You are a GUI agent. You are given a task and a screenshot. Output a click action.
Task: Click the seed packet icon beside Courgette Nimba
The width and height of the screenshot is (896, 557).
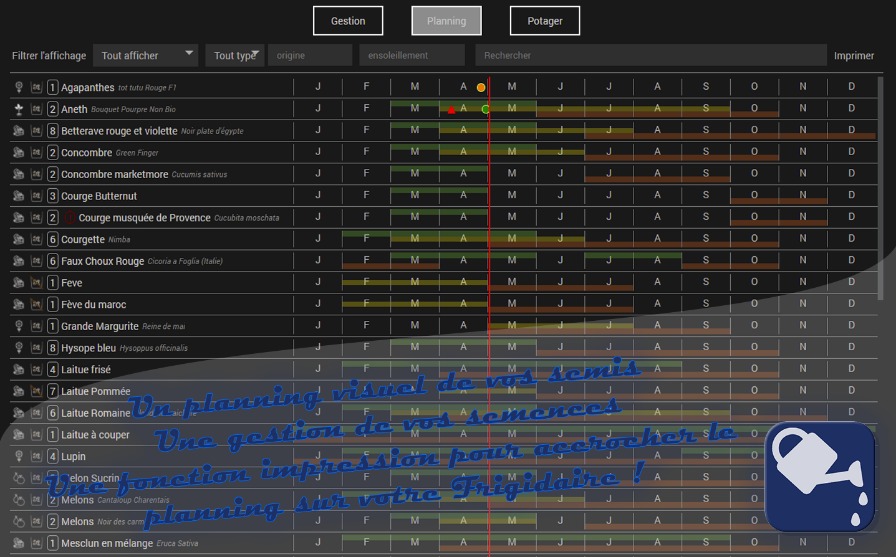tap(36, 240)
